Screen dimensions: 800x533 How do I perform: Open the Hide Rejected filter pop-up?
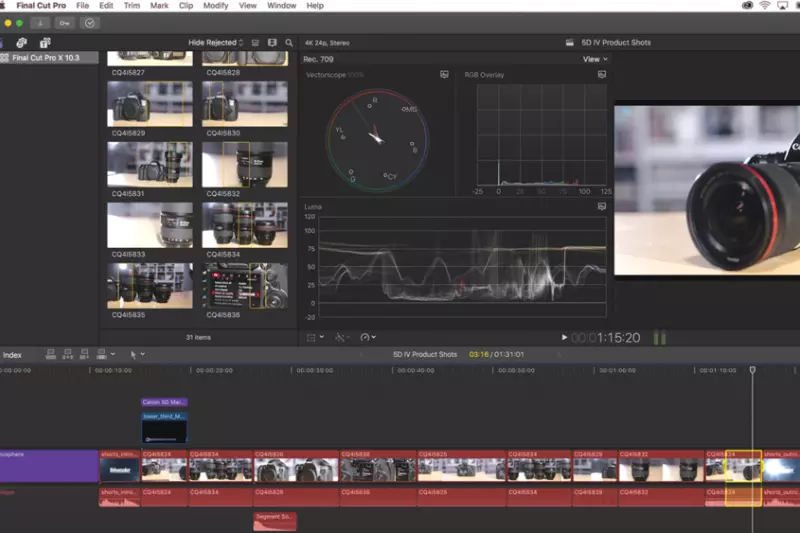point(216,43)
